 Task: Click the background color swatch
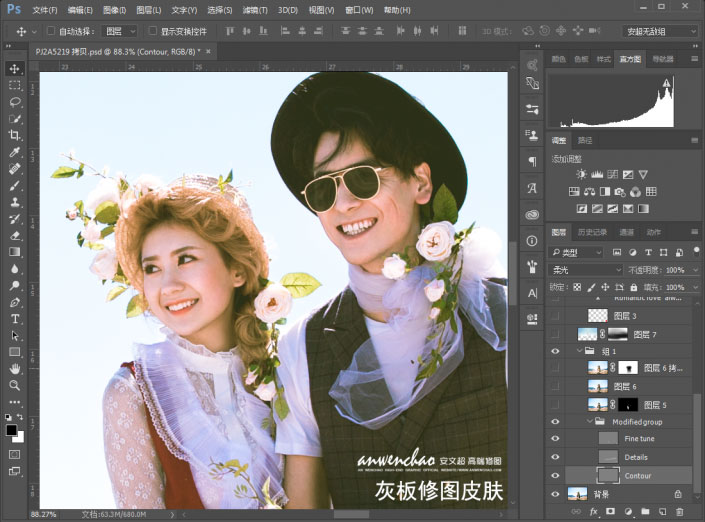tap(20, 438)
